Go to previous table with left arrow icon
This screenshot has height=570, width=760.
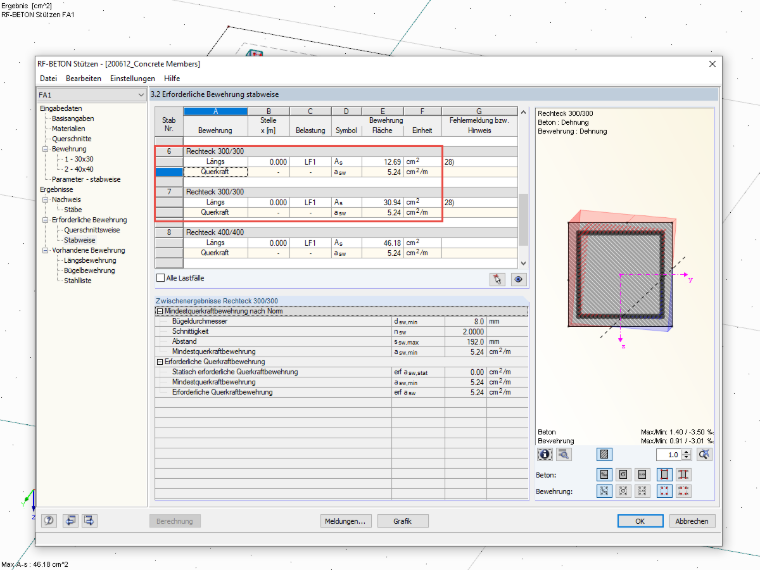click(70, 521)
